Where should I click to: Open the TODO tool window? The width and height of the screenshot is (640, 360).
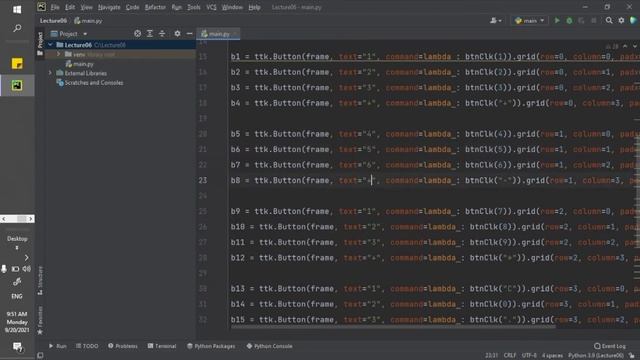[x=87, y=346]
